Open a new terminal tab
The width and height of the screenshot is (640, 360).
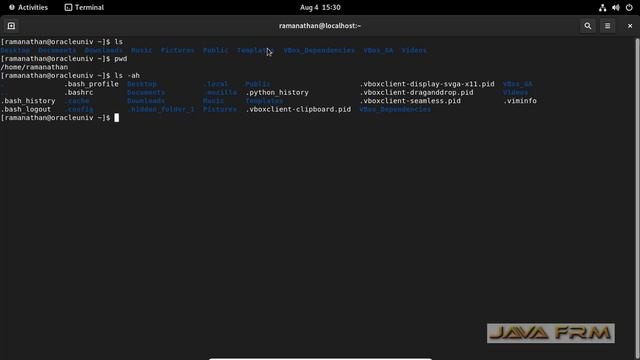[x=11, y=26]
